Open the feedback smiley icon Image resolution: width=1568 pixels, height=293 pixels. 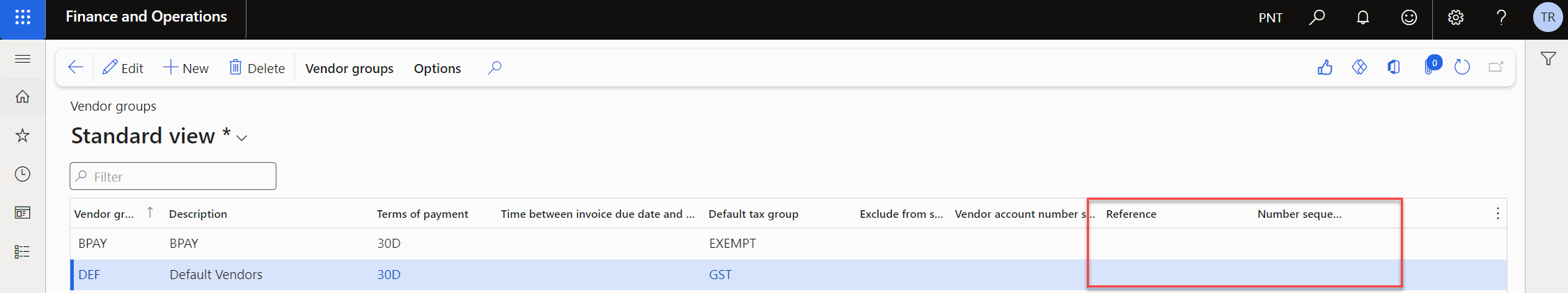pos(1409,17)
